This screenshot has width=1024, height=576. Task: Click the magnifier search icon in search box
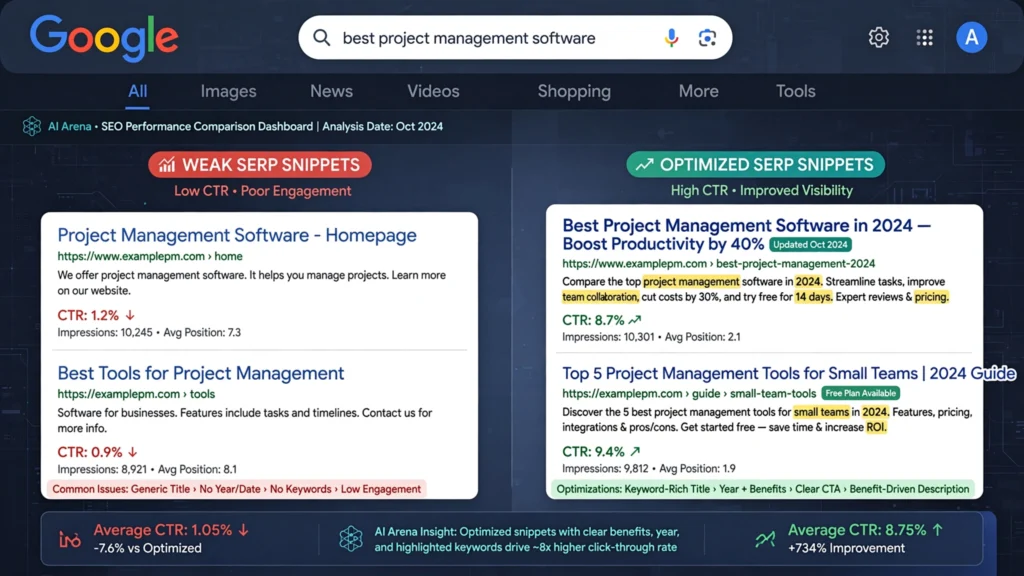(321, 38)
